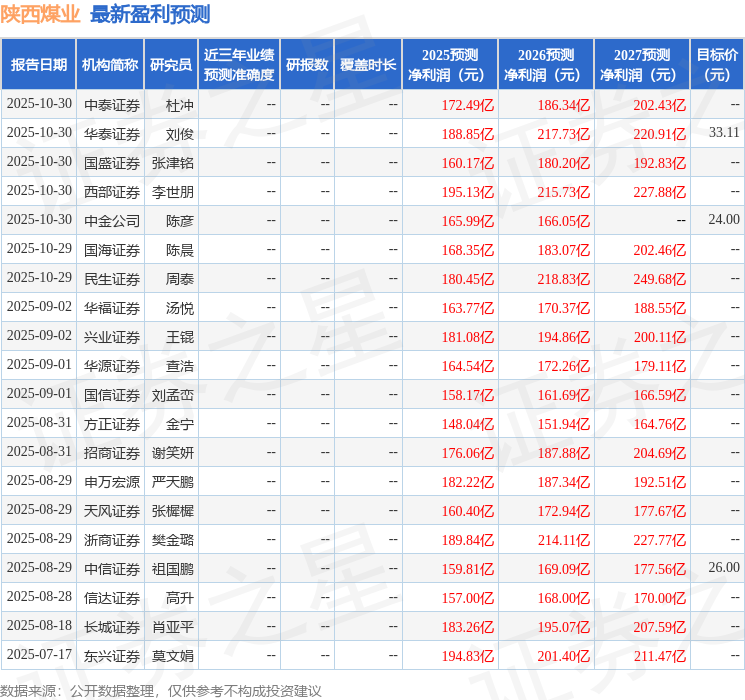Select the 华泰证券 institution cell
The image size is (745, 700).
(x=112, y=134)
